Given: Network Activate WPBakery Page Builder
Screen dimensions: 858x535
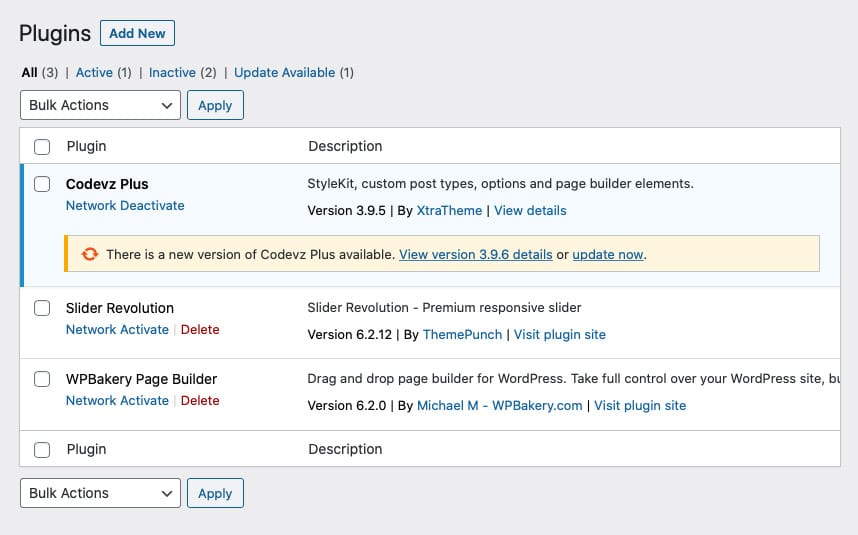Looking at the screenshot, I should pos(117,400).
